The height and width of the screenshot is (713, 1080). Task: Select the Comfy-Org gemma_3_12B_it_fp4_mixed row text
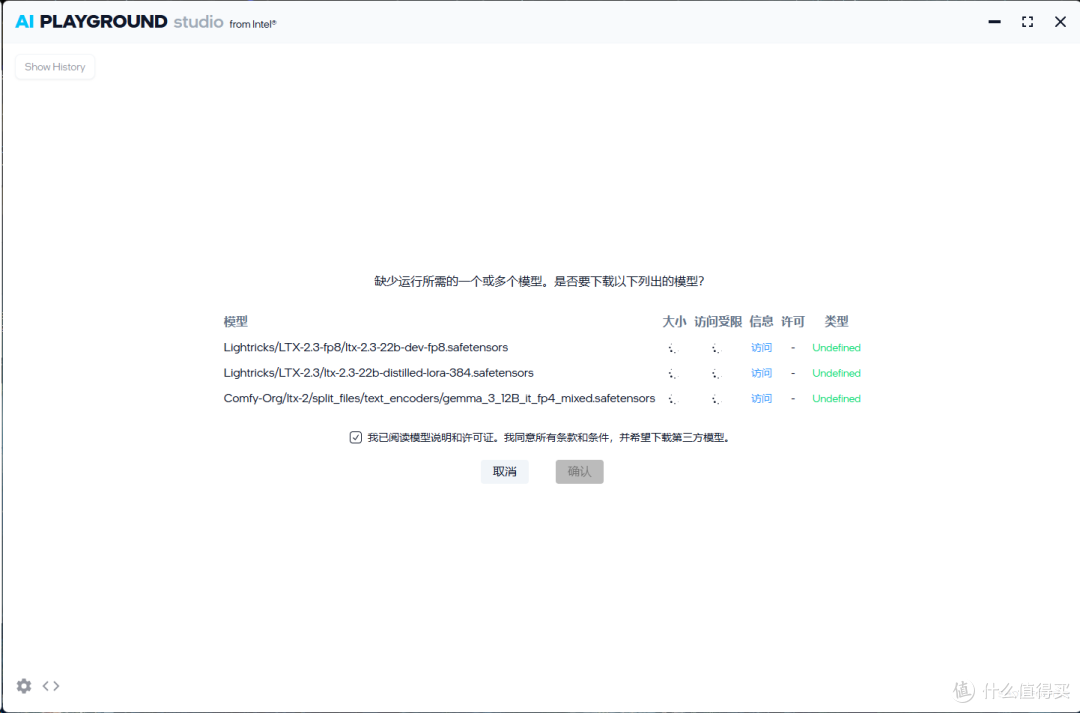(x=439, y=399)
